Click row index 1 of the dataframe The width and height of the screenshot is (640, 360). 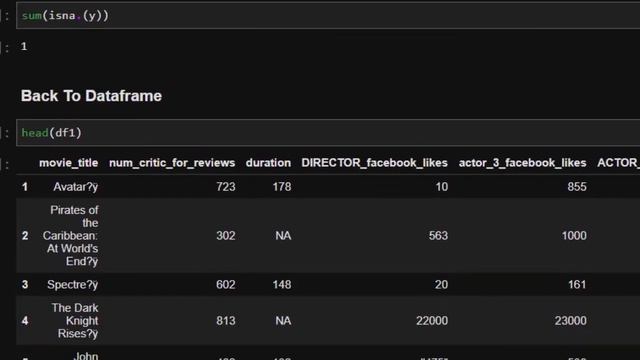click(x=25, y=187)
